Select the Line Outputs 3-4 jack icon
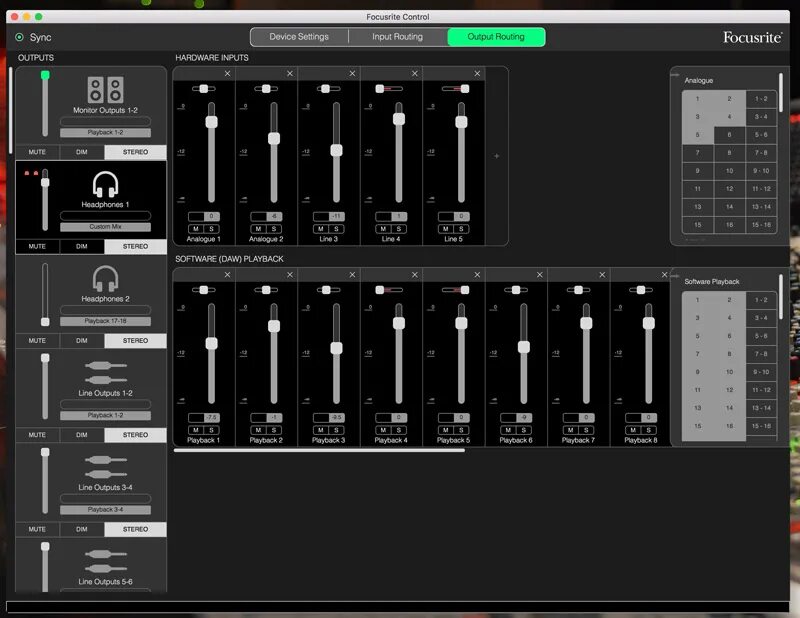This screenshot has width=800, height=618. point(106,467)
